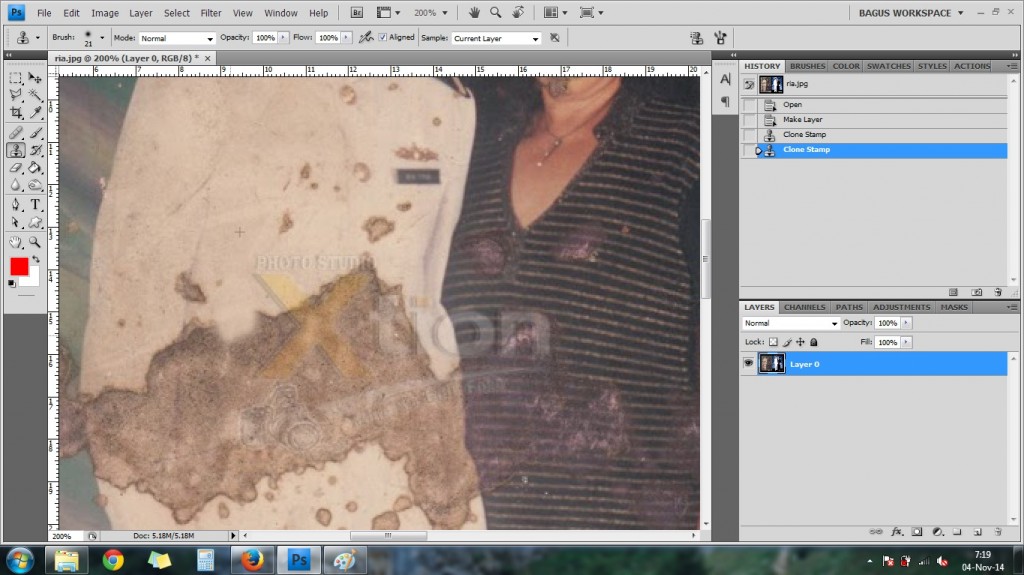
Task: Add layer mask button
Action: click(917, 532)
